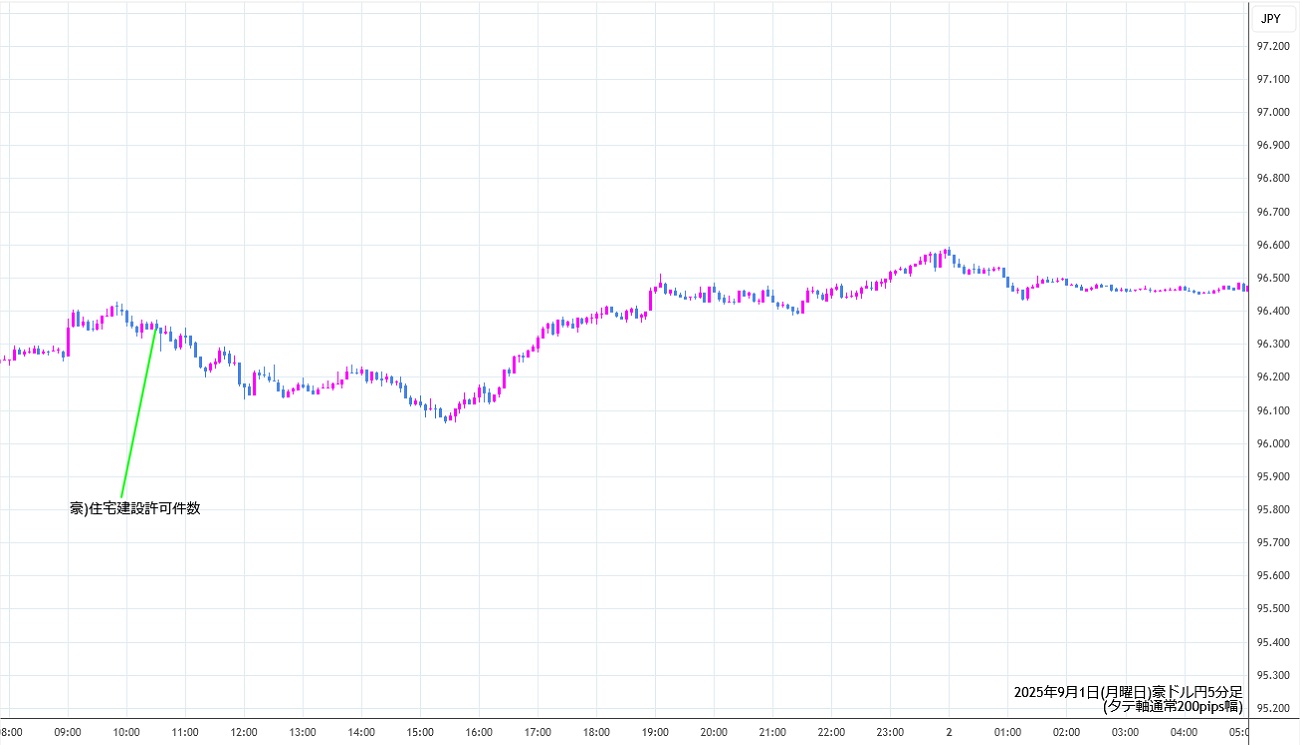Click the 19:00 time axis label

click(655, 732)
